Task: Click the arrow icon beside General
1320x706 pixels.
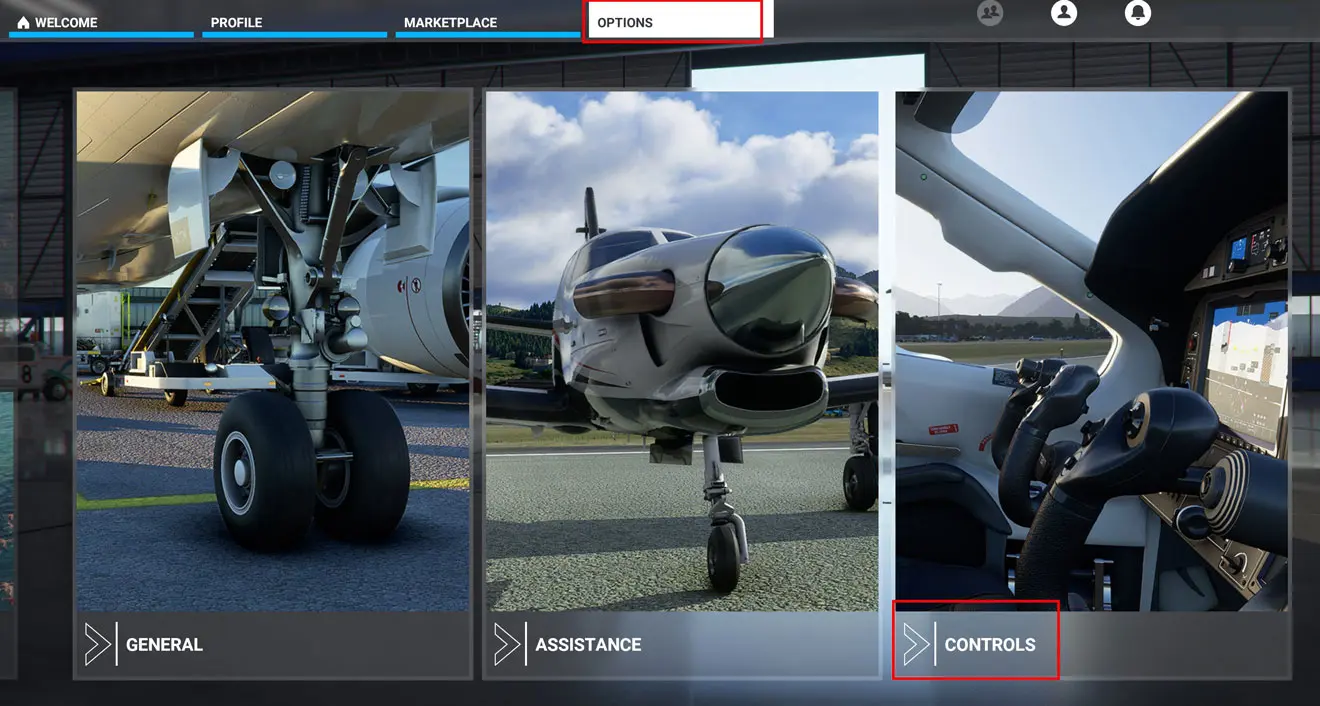Action: coord(98,644)
